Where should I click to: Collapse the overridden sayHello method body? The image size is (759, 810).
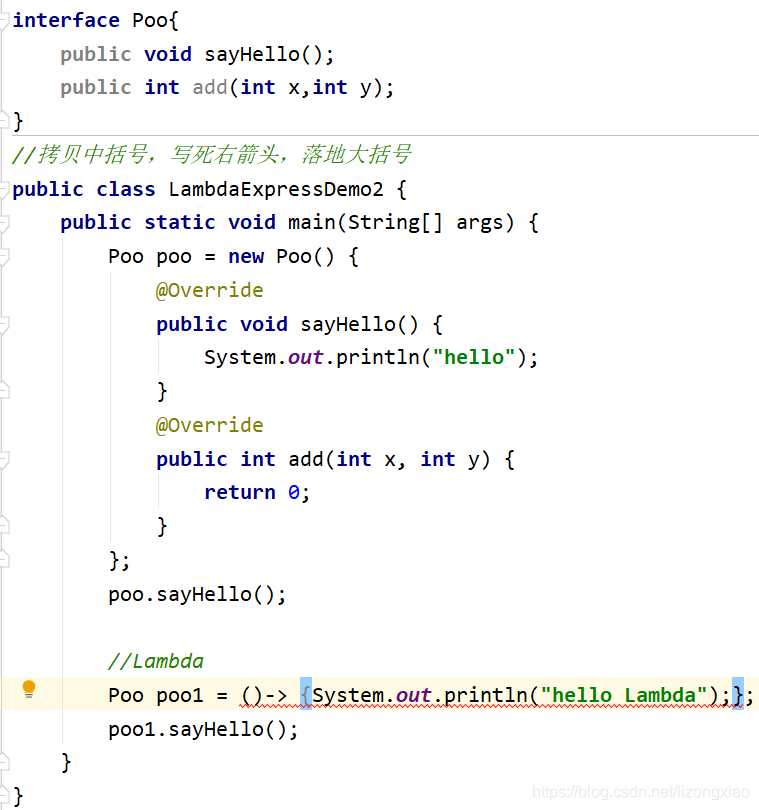[x=4, y=324]
